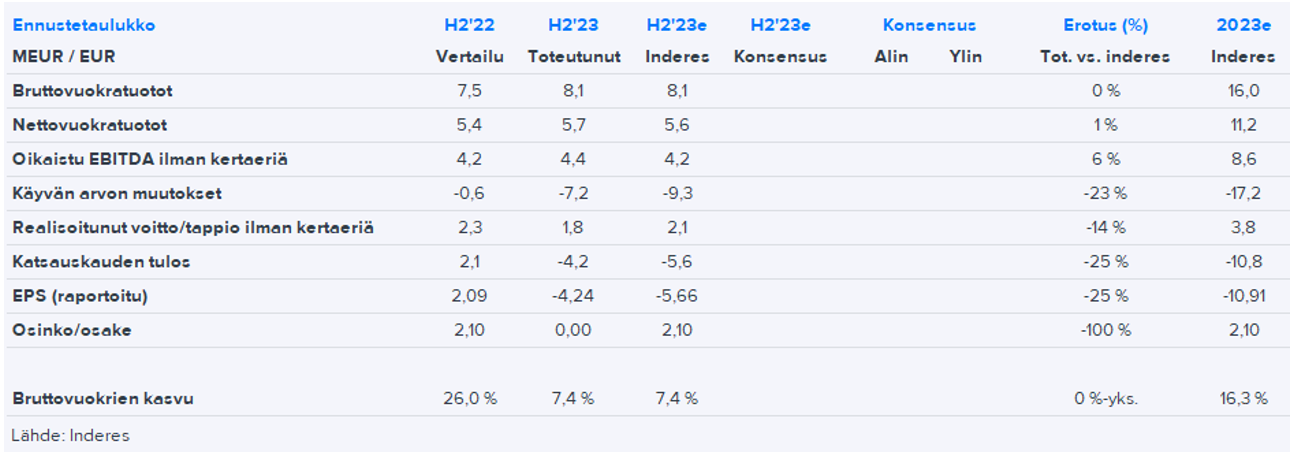Select the 2023e column header

pos(1242,25)
